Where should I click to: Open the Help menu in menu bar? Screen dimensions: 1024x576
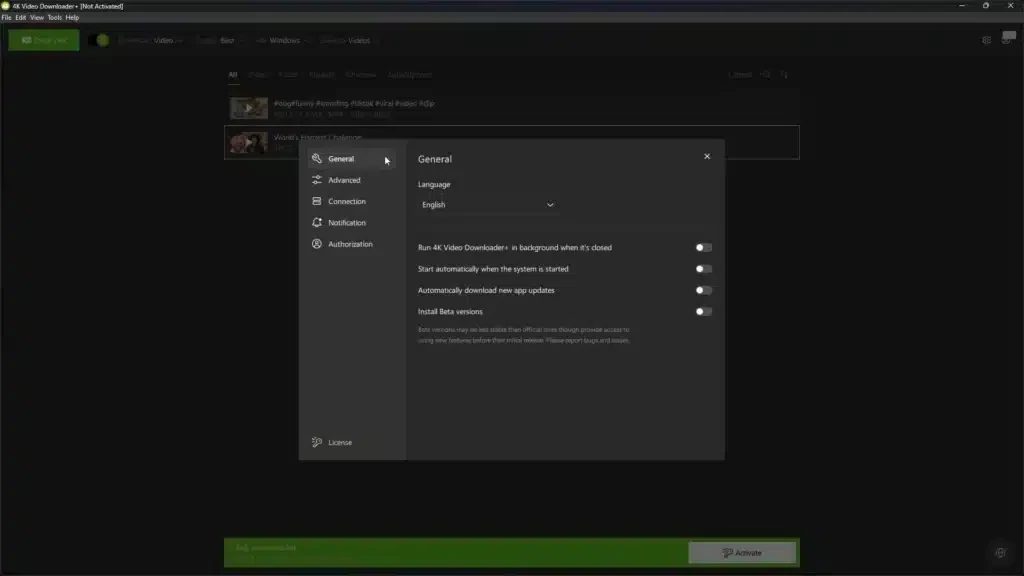pos(72,18)
